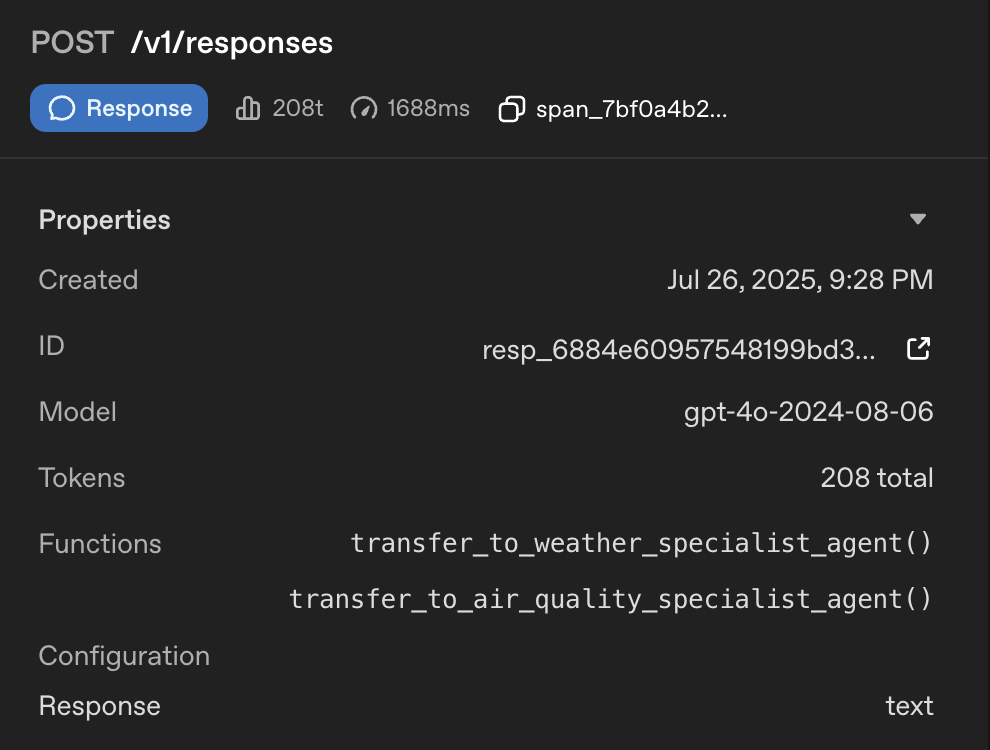Click the transfer_to_air_quality_specialist_agent() function

click(610, 599)
